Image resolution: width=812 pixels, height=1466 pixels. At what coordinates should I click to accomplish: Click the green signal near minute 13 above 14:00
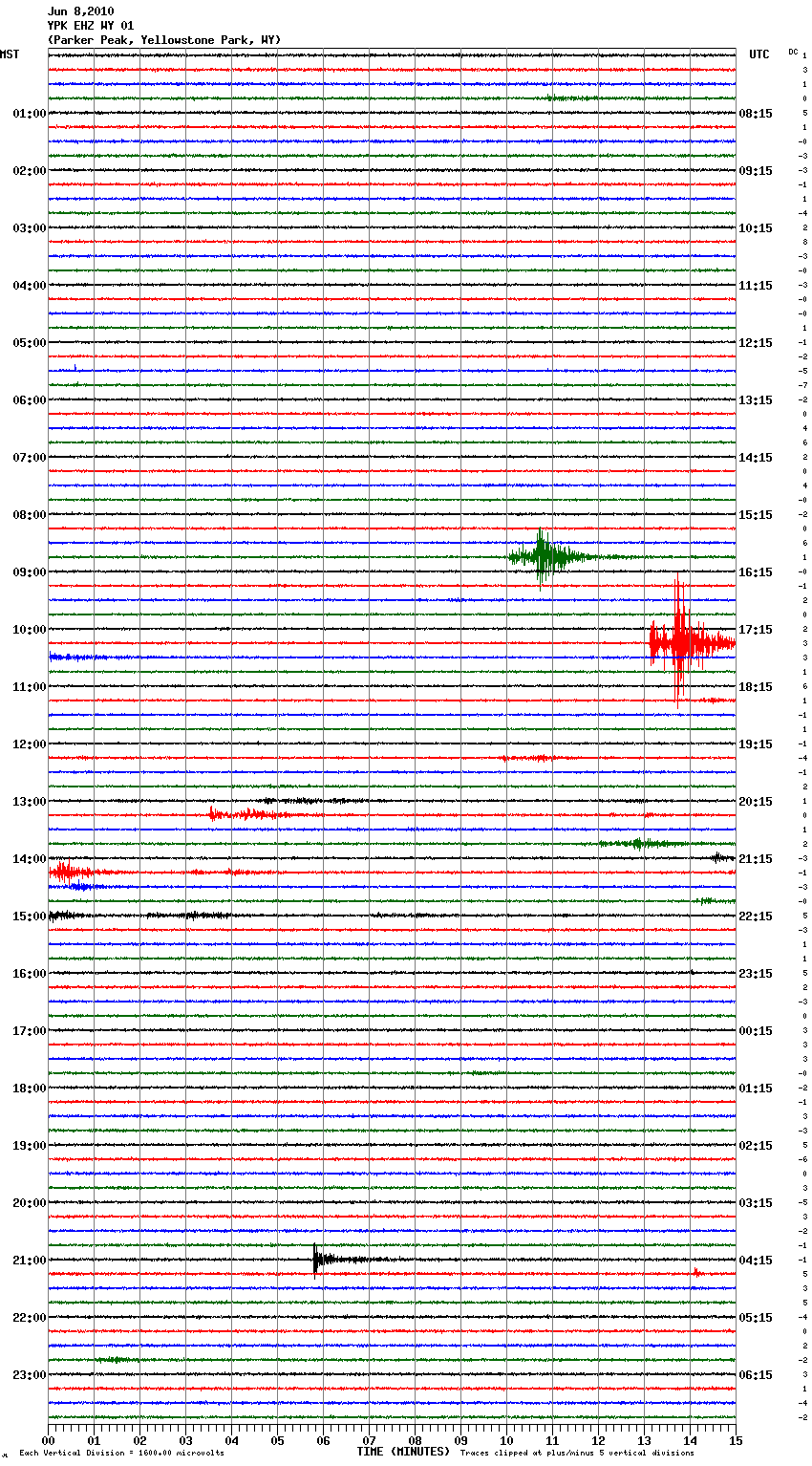(642, 843)
